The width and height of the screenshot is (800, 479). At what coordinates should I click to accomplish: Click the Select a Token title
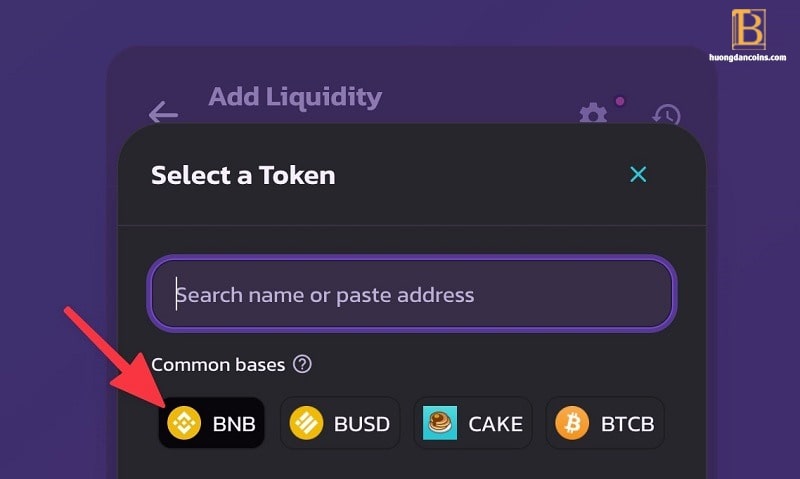243,175
